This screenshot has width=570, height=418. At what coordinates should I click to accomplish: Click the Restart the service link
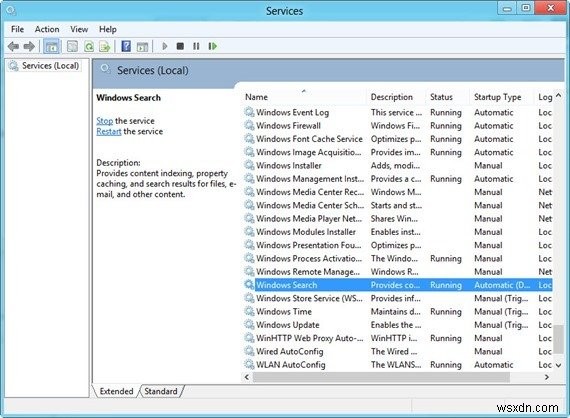tap(109, 131)
